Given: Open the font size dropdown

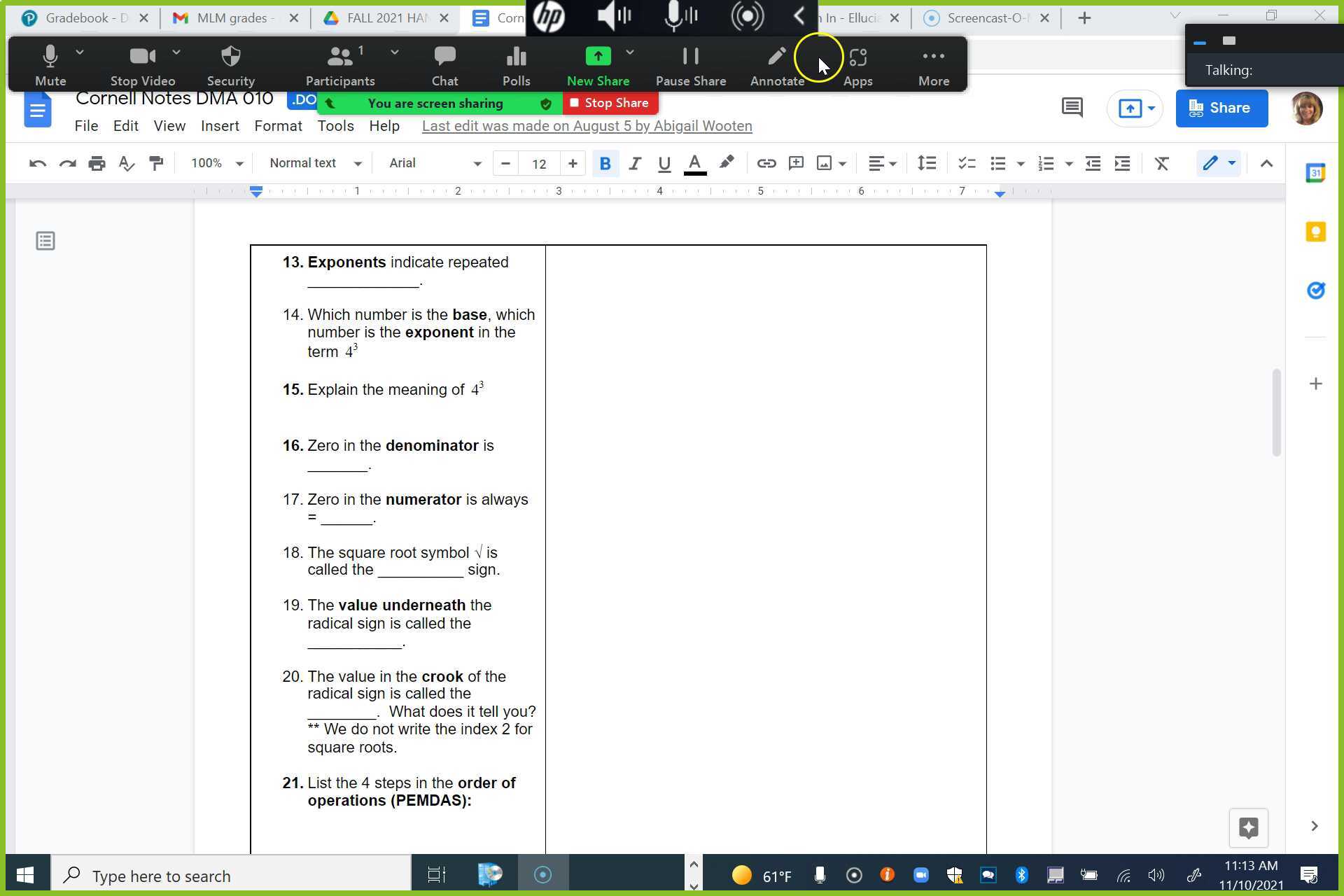Looking at the screenshot, I should 539,163.
